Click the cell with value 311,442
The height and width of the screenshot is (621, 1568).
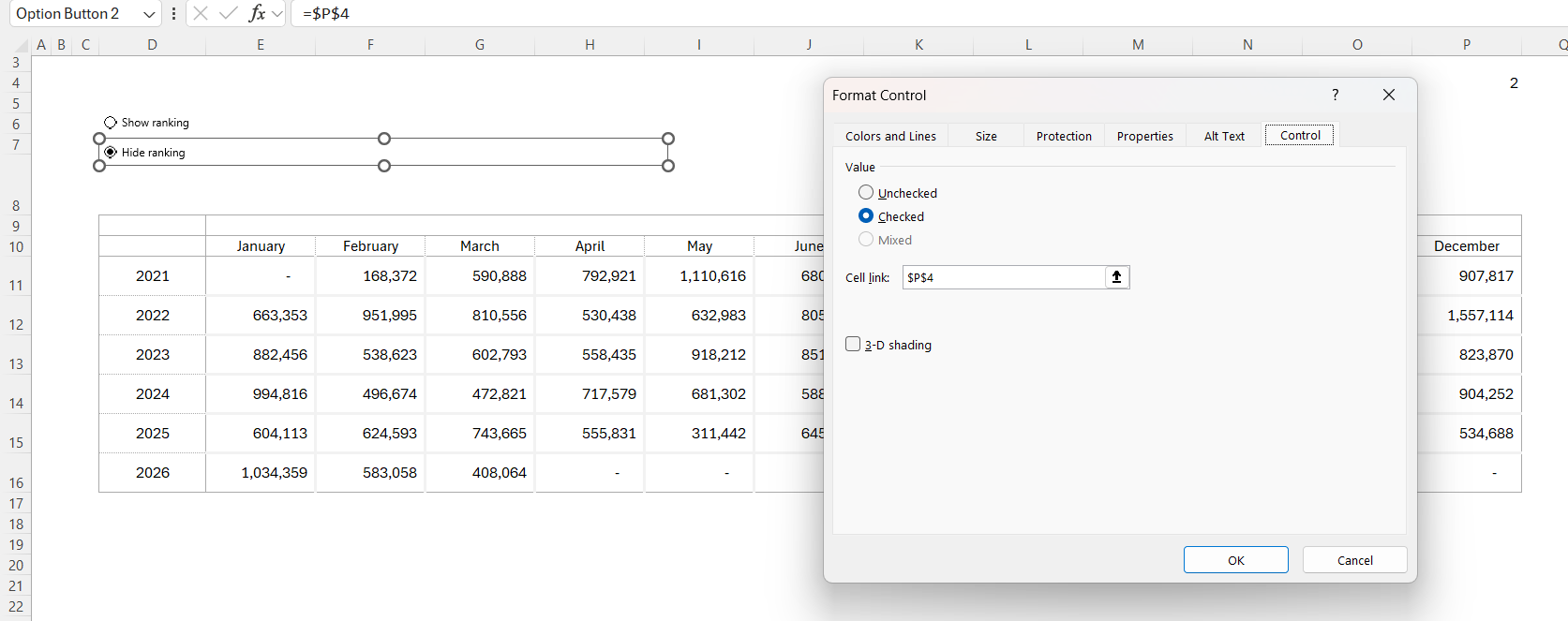click(x=699, y=433)
